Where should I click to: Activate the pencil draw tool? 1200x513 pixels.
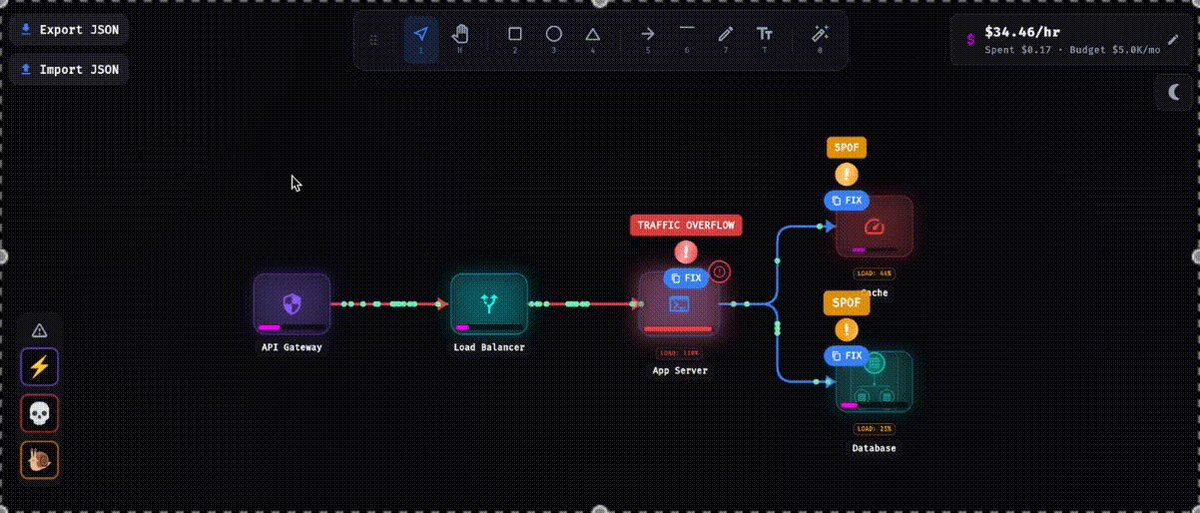(726, 39)
